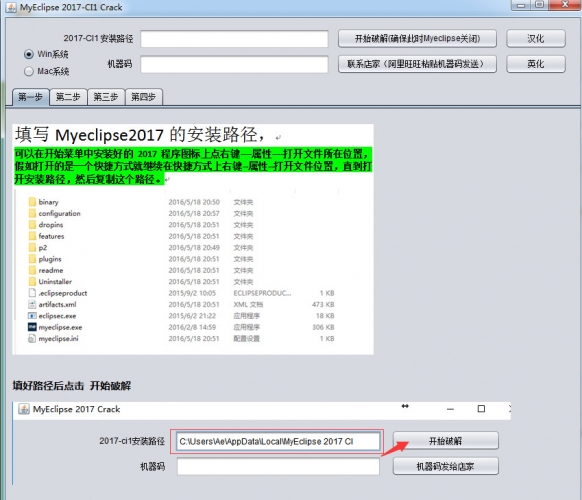The height and width of the screenshot is (500, 582).
Task: Click the myeclipse.exe application icon
Action: (x=32, y=327)
